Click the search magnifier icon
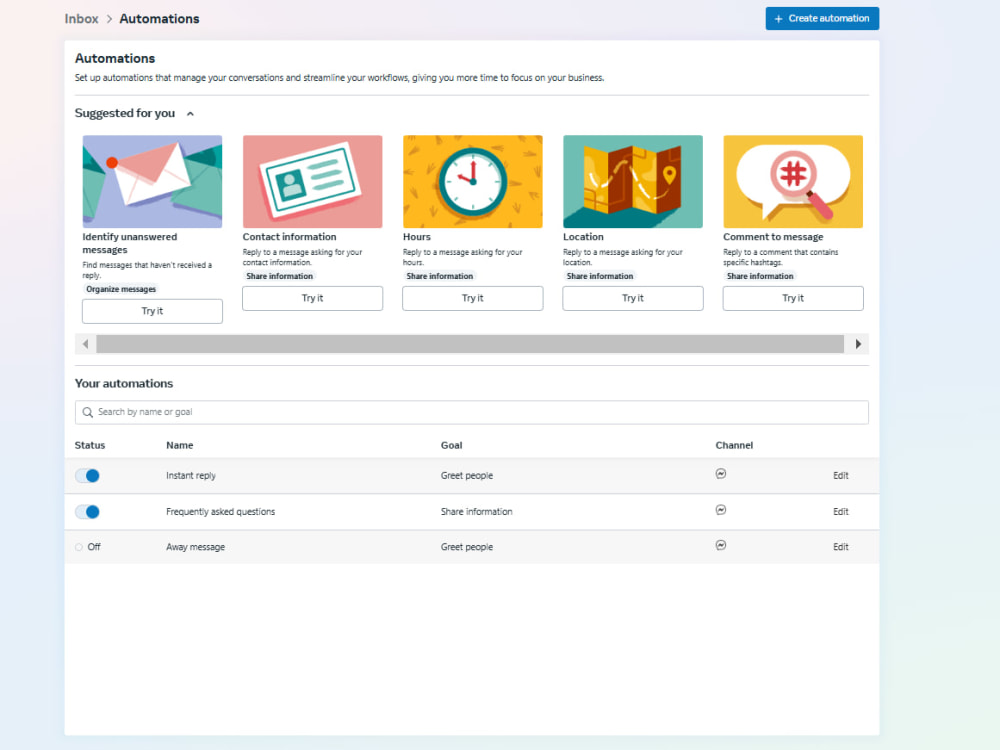Viewport: 1000px width, 750px height. click(87, 413)
